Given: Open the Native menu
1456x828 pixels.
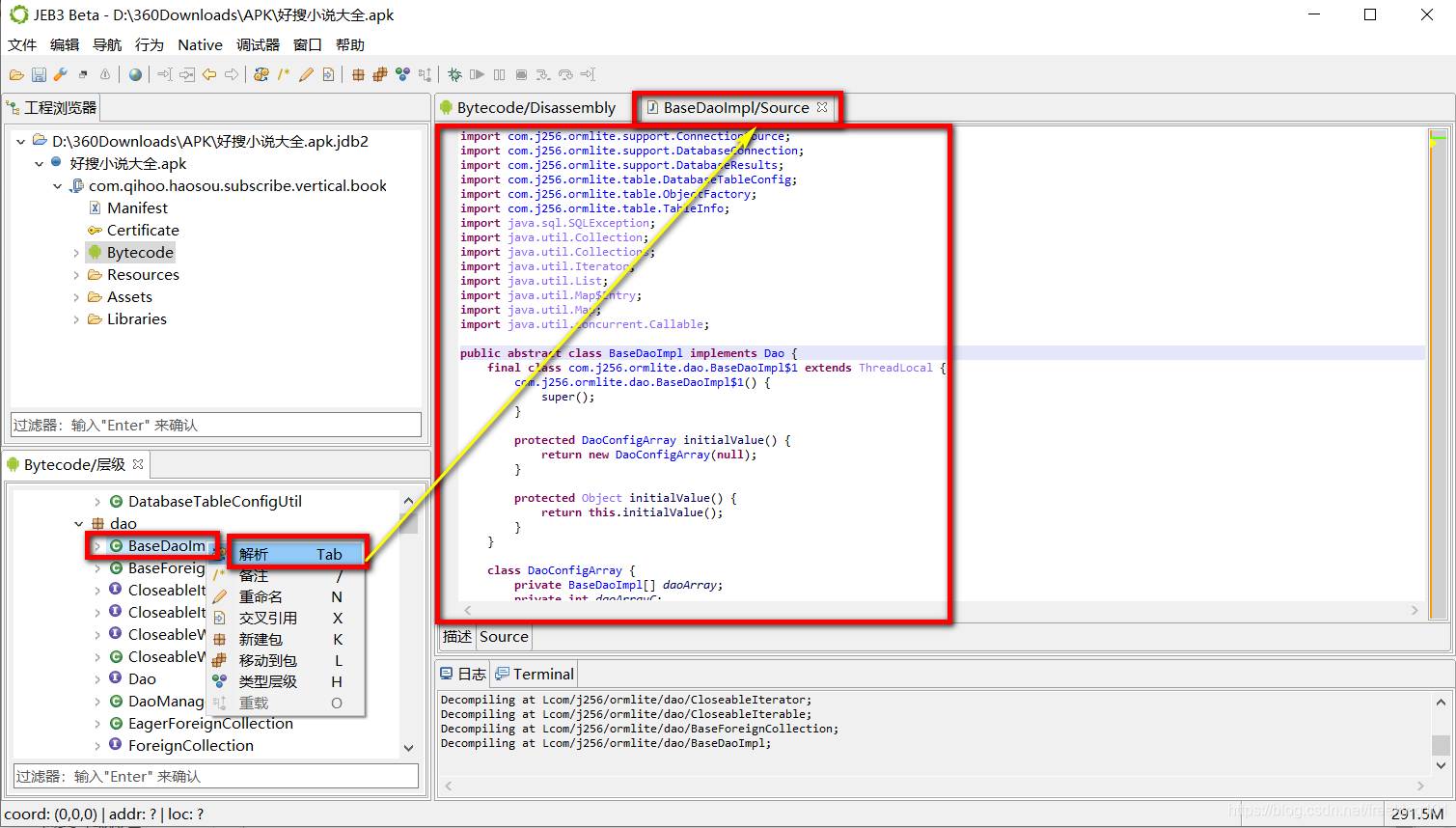Looking at the screenshot, I should [200, 44].
